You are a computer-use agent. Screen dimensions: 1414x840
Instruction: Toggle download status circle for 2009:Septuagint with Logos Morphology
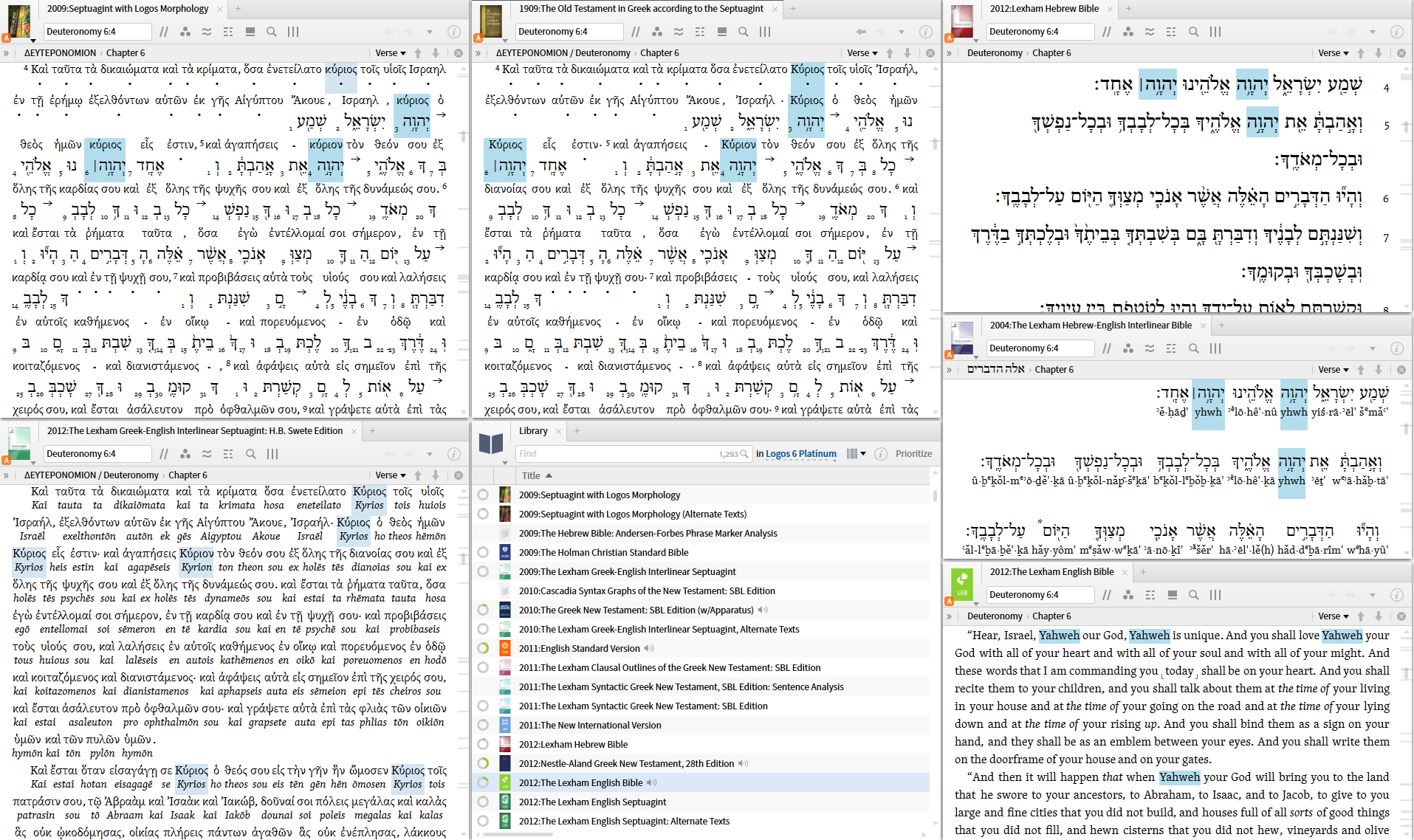[483, 495]
